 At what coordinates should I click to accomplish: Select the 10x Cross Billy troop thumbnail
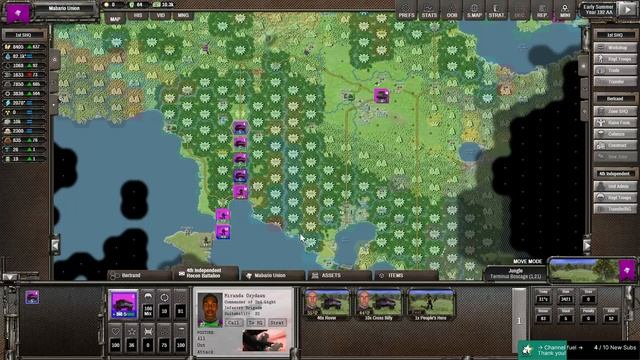[x=379, y=304]
